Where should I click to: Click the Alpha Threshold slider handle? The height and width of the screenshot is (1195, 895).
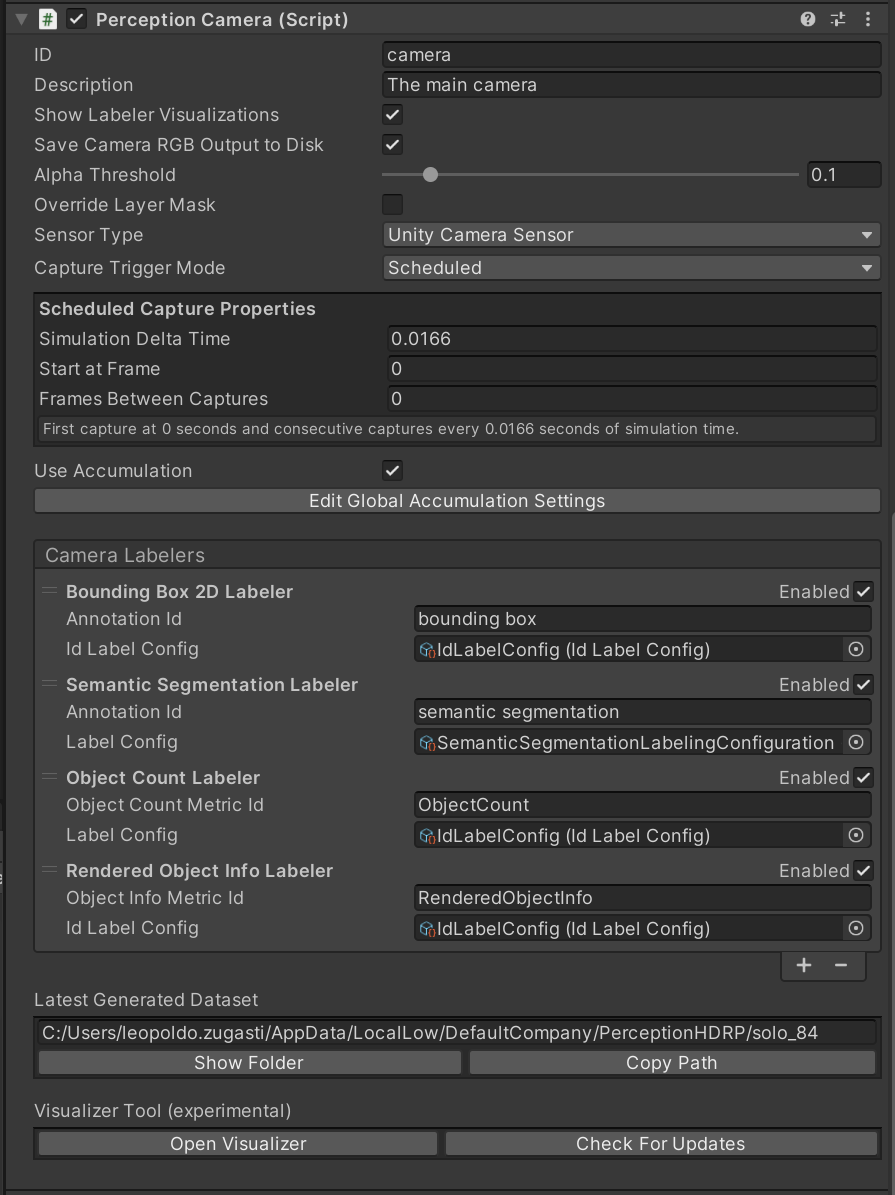point(430,175)
